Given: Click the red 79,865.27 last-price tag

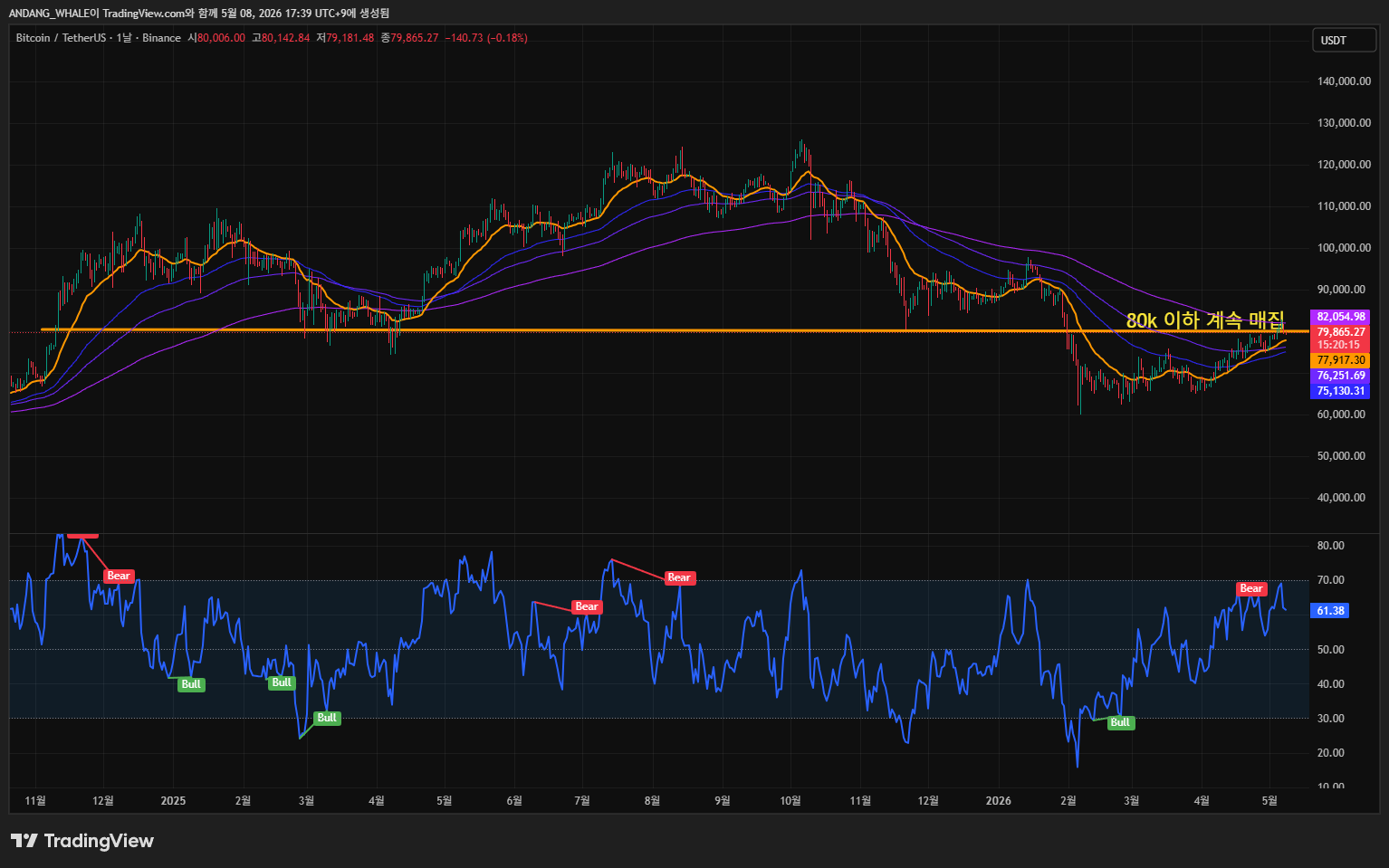Looking at the screenshot, I should 1340,332.
